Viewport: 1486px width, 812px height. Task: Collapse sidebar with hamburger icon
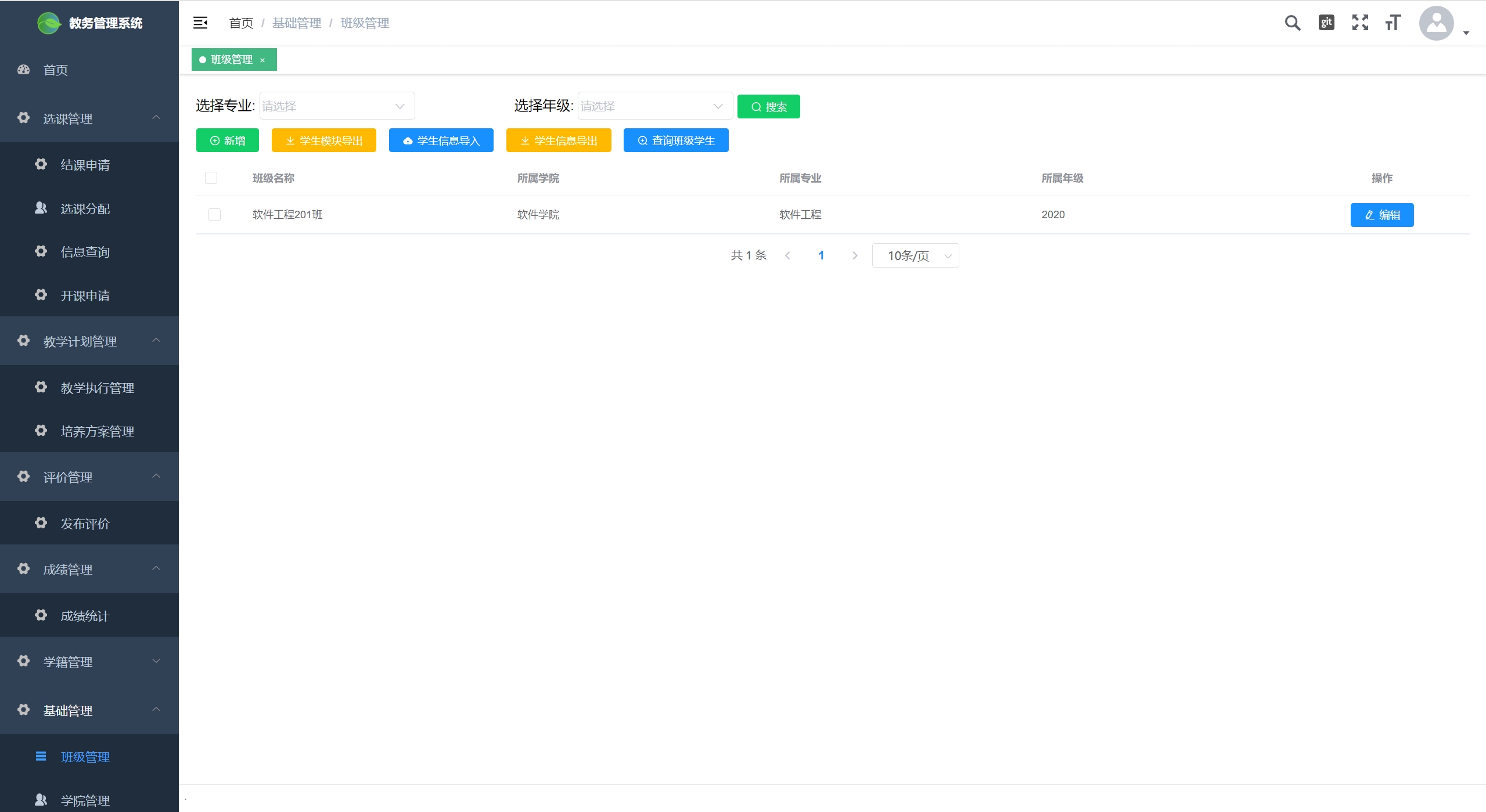[200, 23]
